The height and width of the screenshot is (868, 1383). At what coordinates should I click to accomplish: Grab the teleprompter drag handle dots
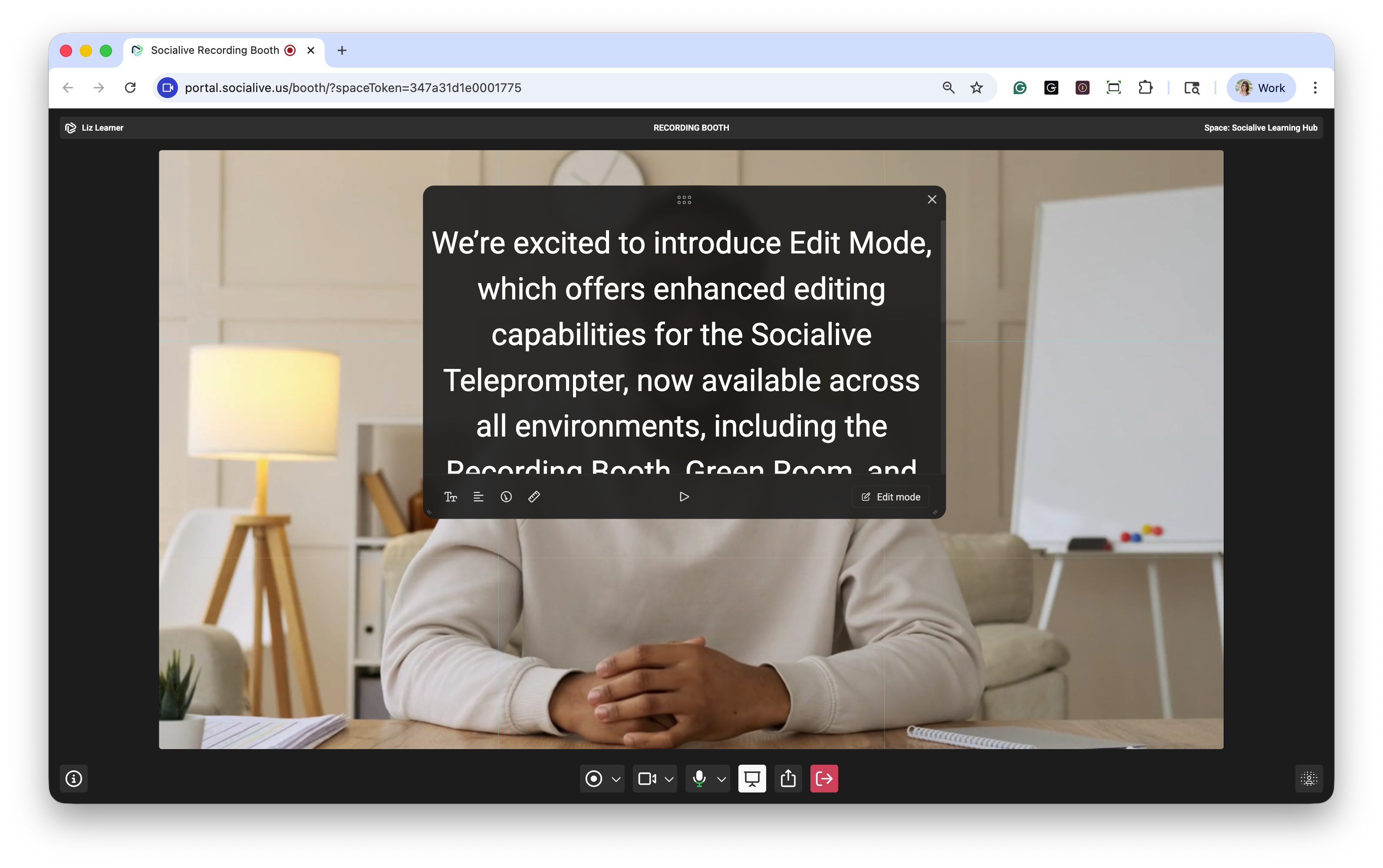pos(684,200)
